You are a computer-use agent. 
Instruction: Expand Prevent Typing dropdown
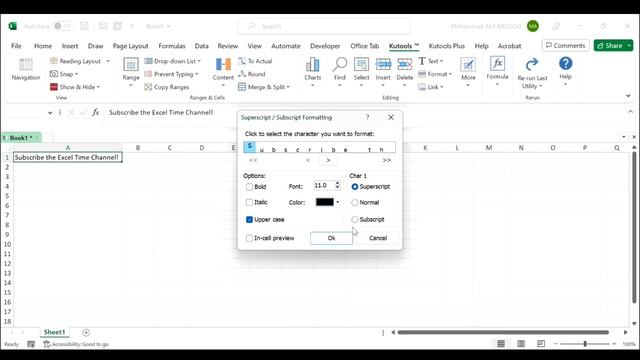click(197, 74)
